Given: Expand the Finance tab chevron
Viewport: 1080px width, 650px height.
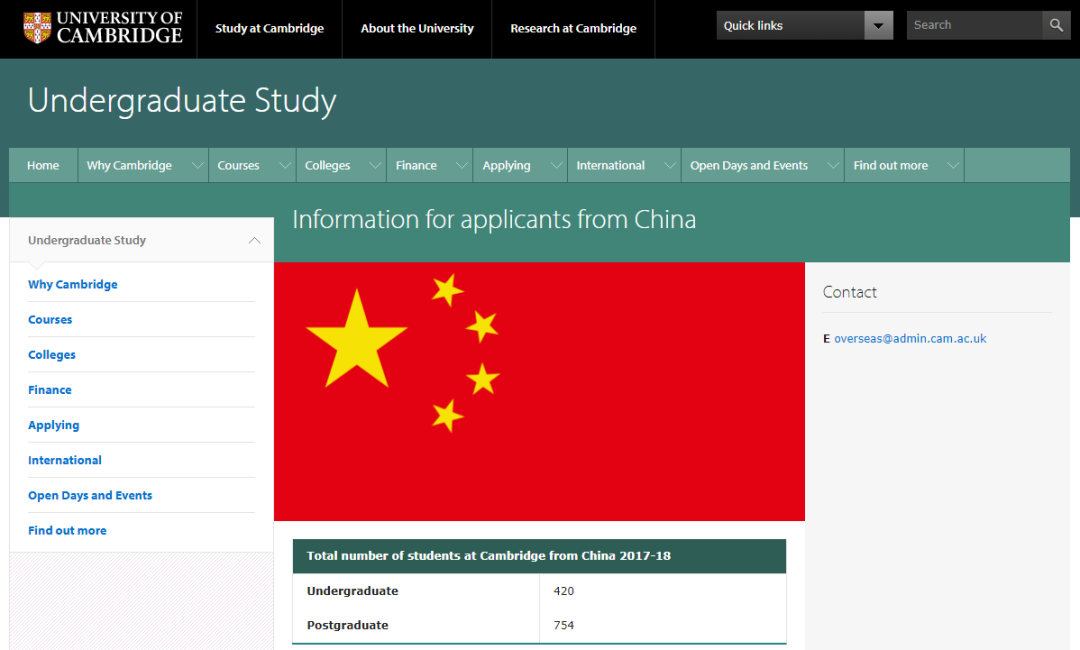Looking at the screenshot, I should point(461,165).
